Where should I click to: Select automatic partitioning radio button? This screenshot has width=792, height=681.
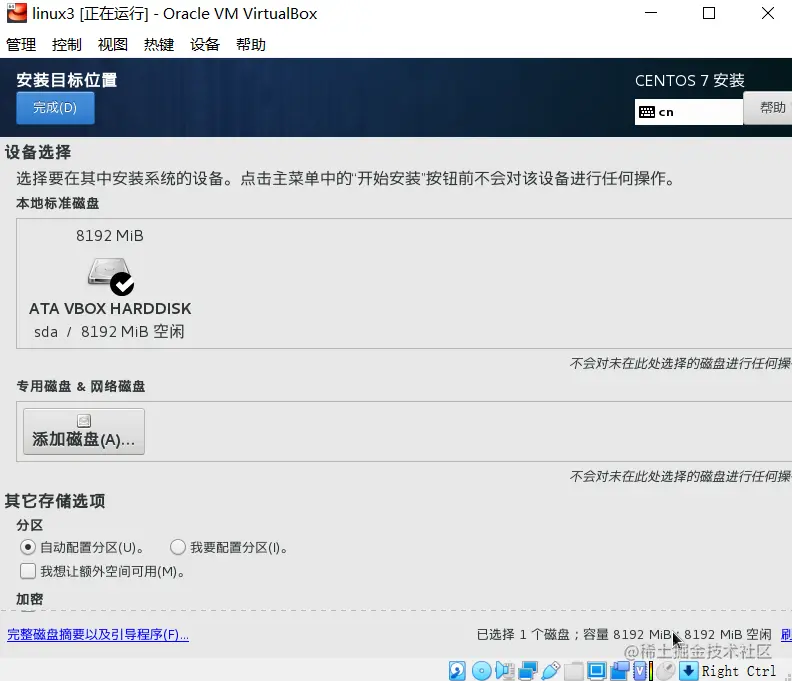click(28, 547)
